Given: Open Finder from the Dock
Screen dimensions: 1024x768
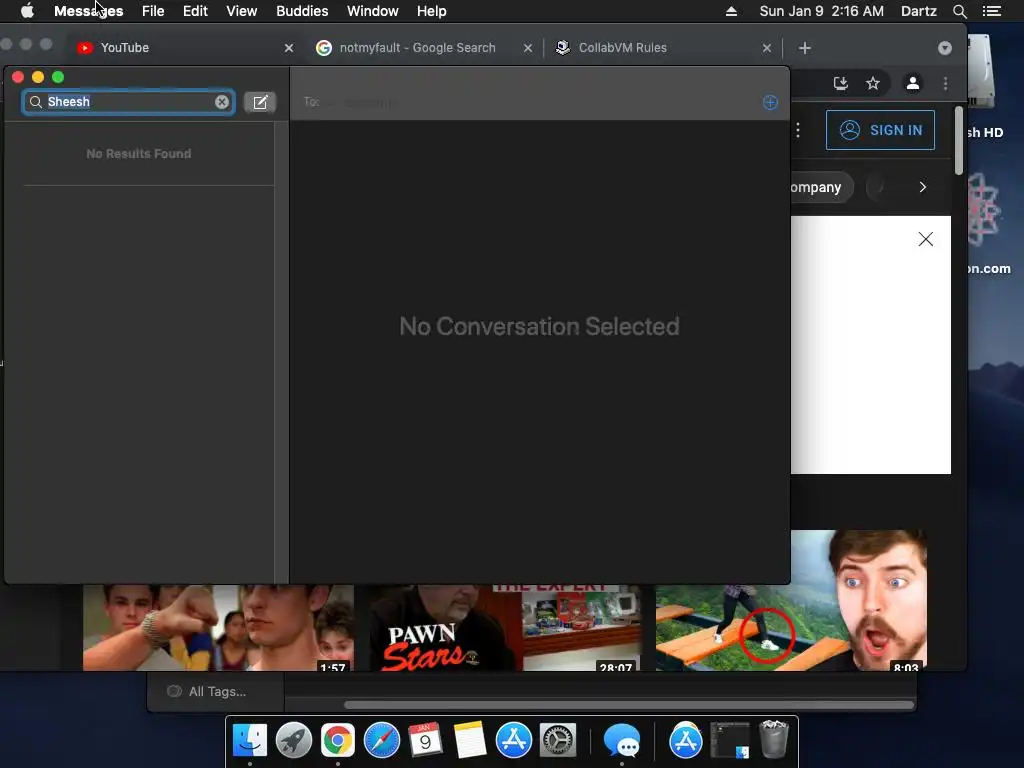Looking at the screenshot, I should 249,741.
